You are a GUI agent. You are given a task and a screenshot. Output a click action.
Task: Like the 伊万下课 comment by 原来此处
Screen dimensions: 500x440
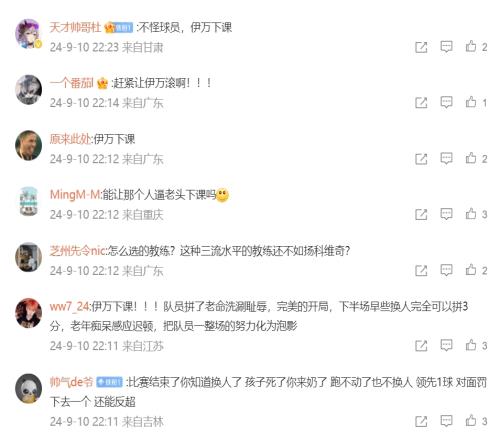(x=471, y=158)
